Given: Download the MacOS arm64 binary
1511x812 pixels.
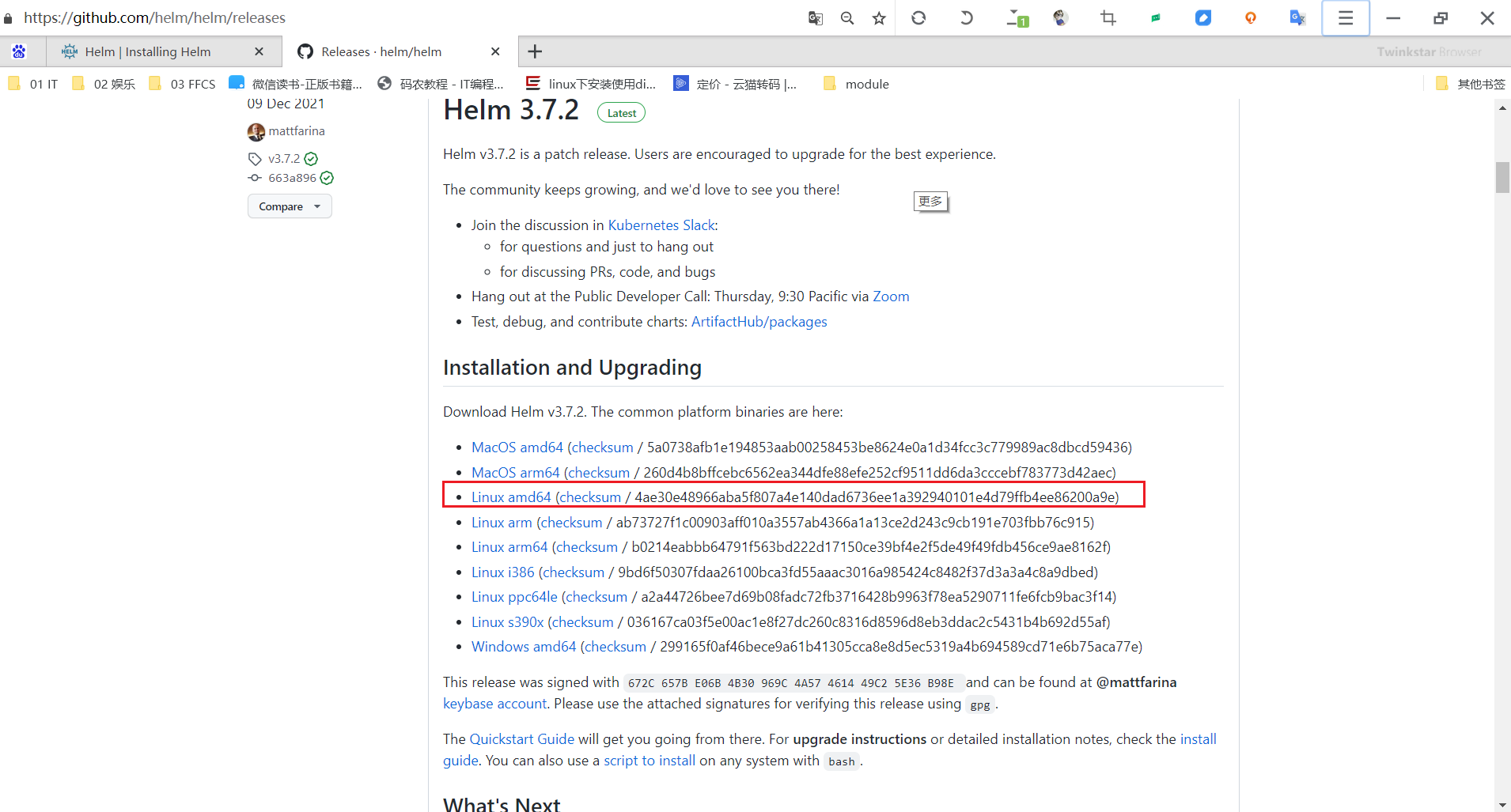Looking at the screenshot, I should click(515, 473).
